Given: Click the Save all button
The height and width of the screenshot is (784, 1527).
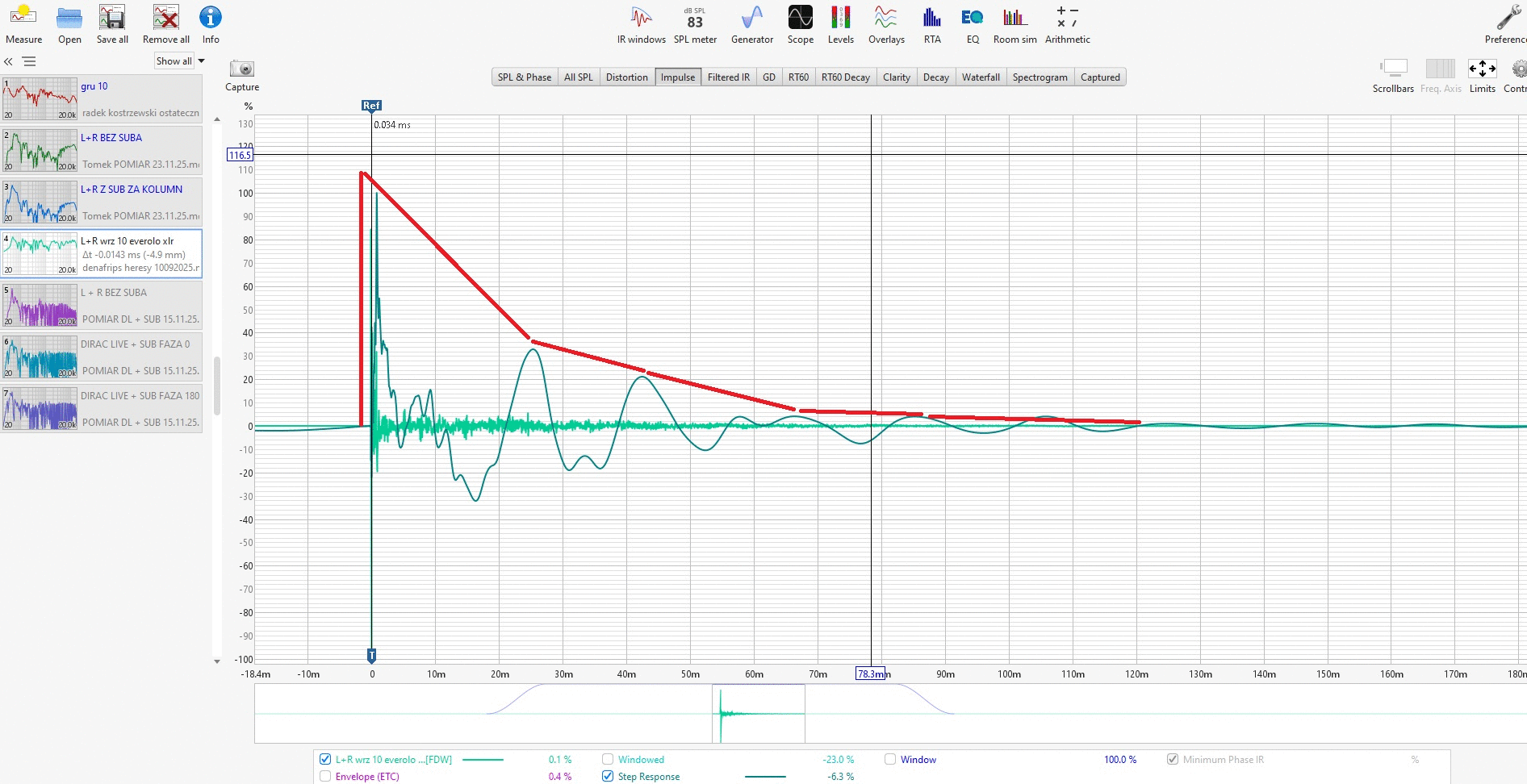Looking at the screenshot, I should (112, 25).
